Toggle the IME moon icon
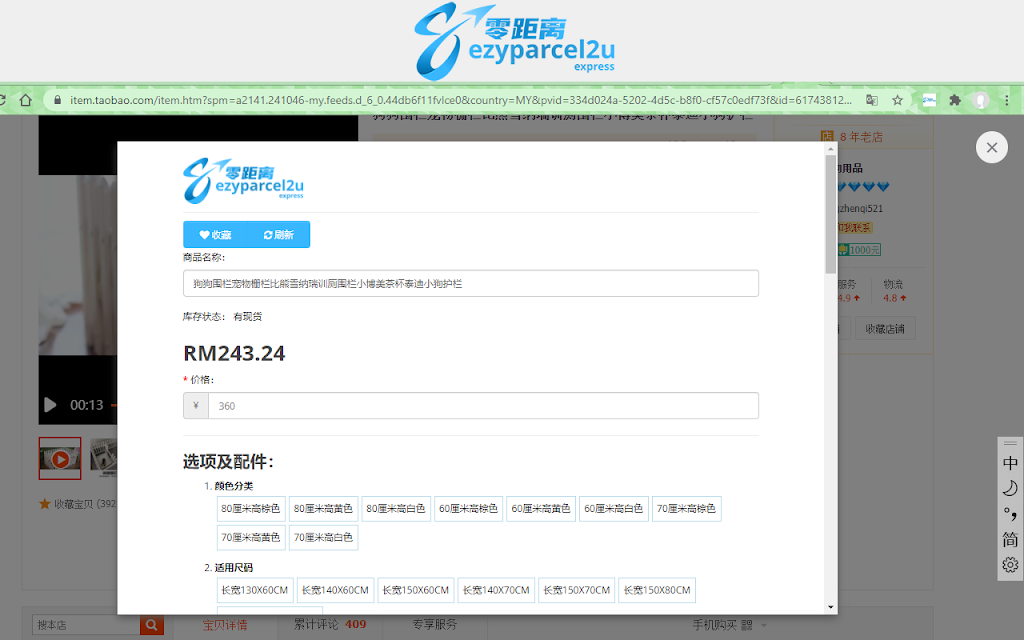Screen dimensions: 1024x640 (x=1010, y=488)
